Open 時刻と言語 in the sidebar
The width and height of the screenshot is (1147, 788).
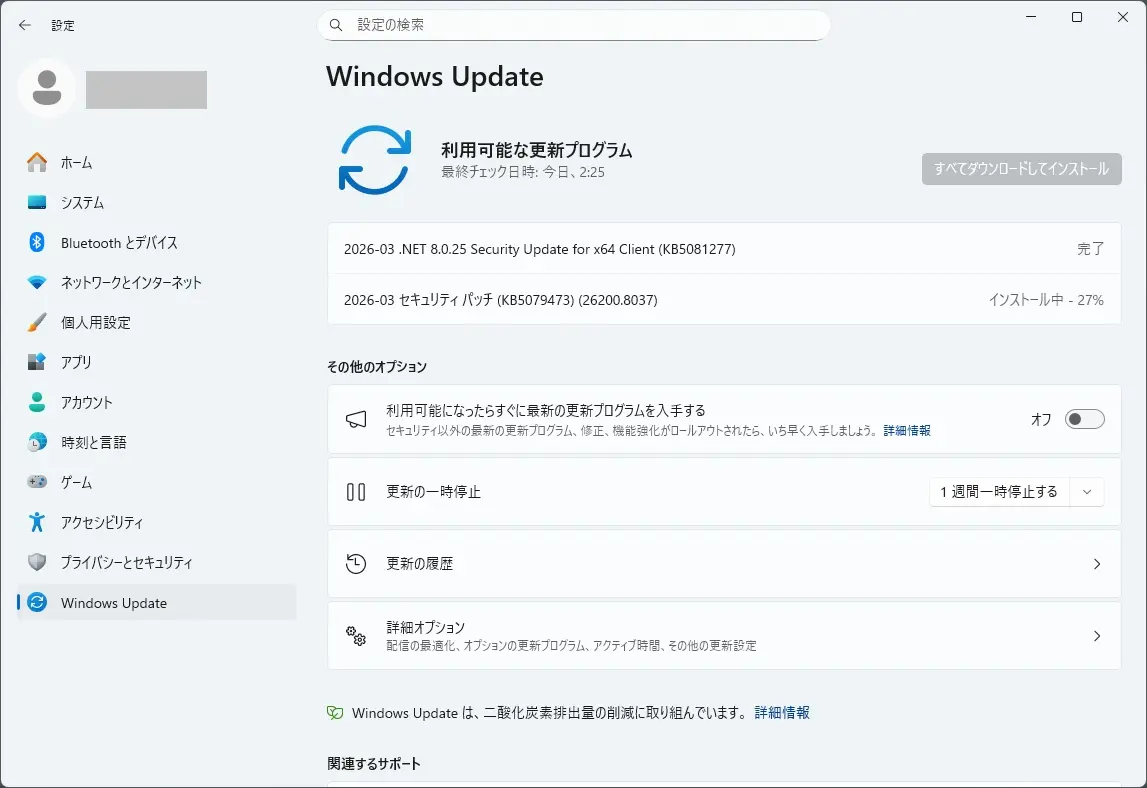click(x=93, y=442)
